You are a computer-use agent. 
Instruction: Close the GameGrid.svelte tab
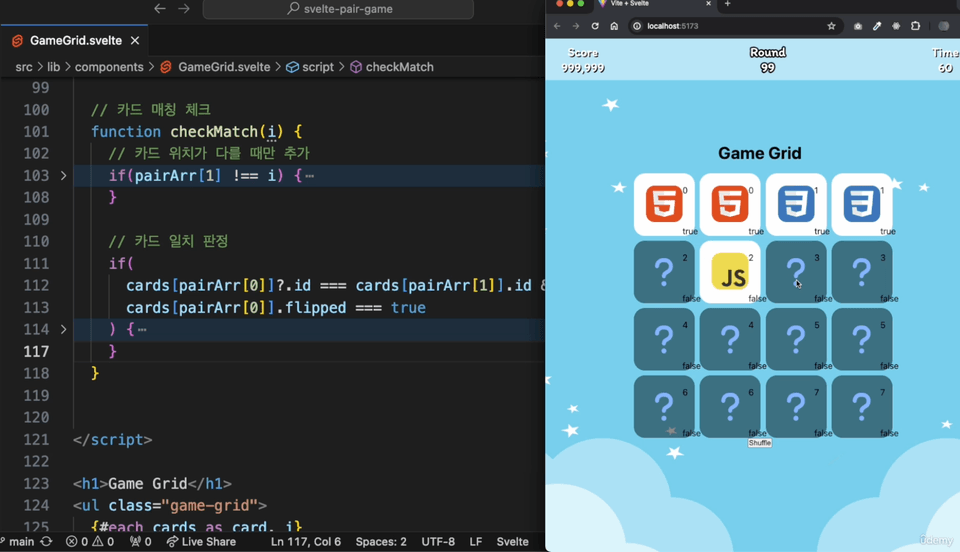tap(135, 40)
